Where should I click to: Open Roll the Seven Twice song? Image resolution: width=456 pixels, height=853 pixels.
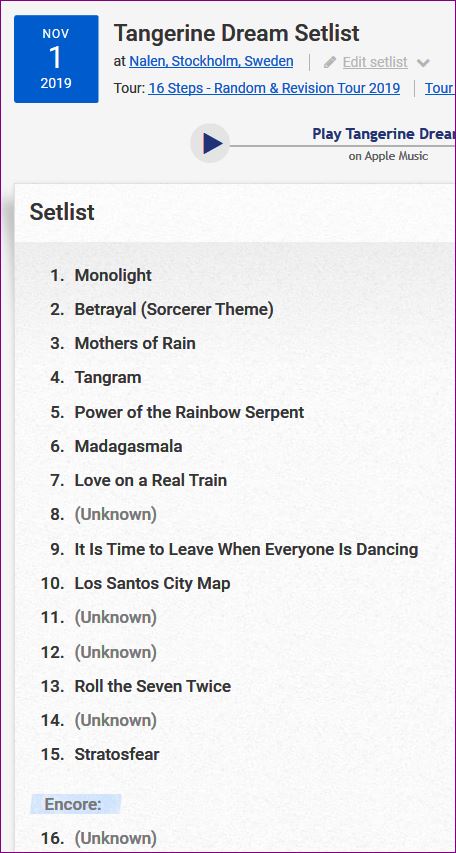point(152,686)
